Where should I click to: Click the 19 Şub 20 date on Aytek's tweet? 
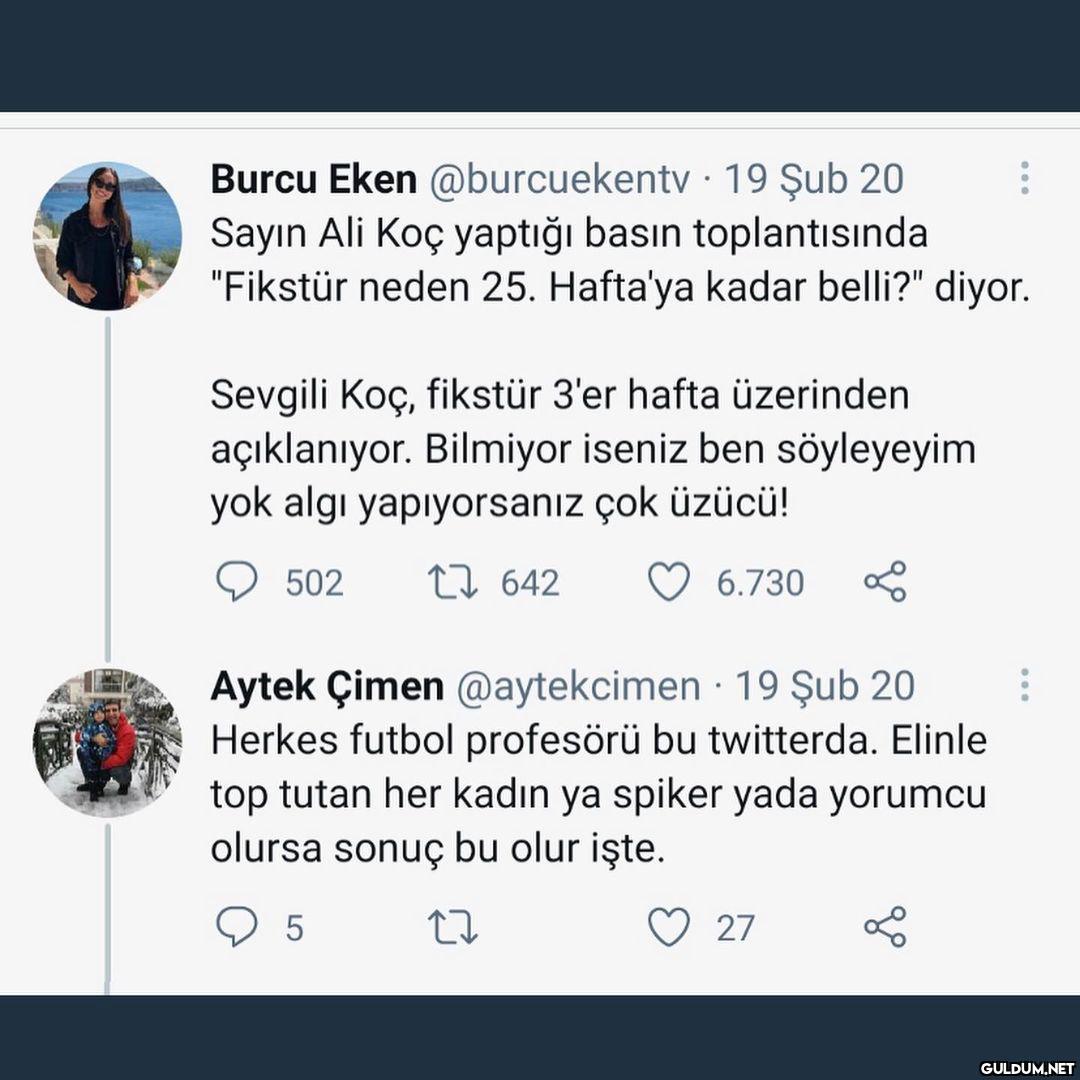[x=825, y=686]
